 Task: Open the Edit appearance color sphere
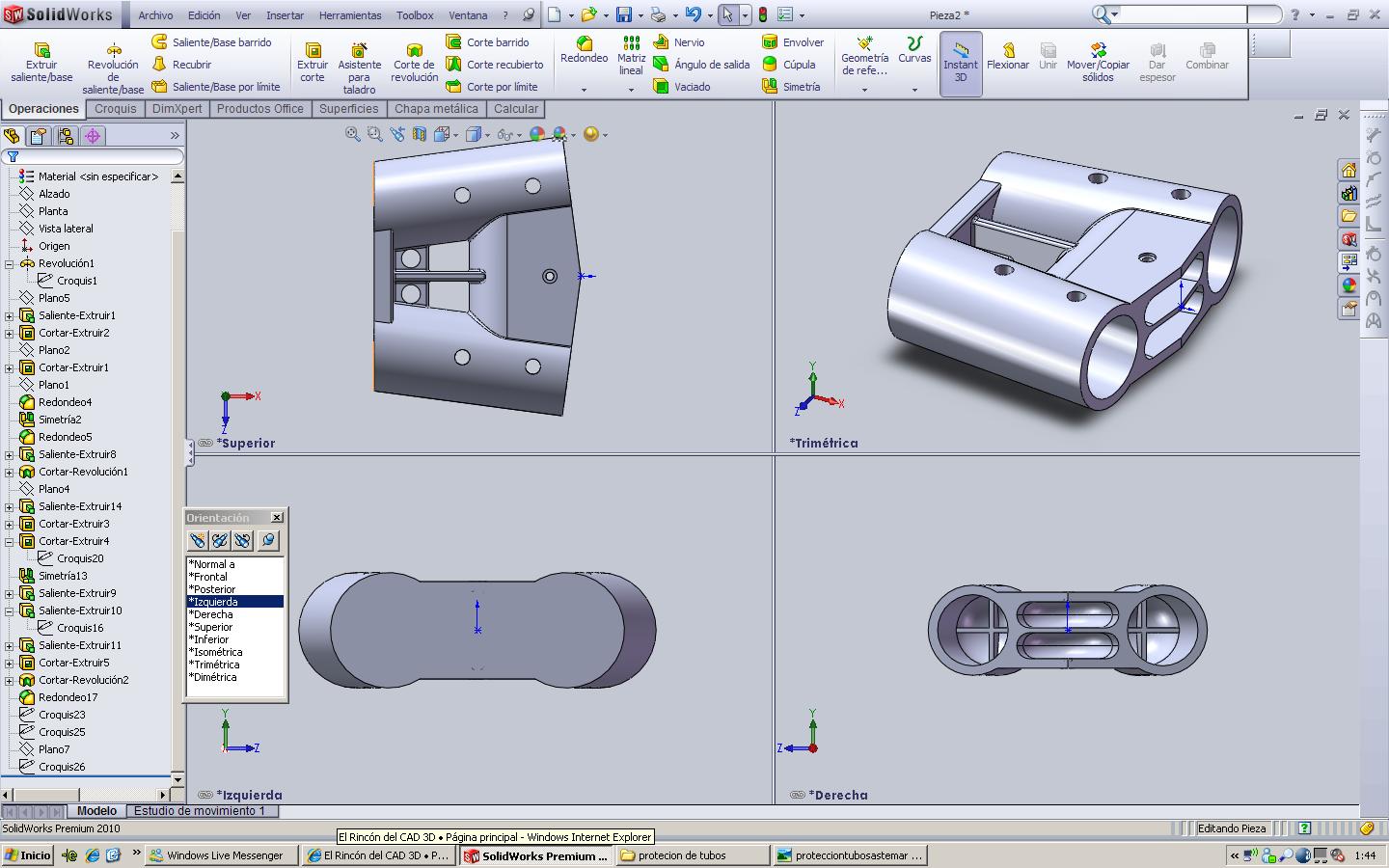tap(537, 135)
